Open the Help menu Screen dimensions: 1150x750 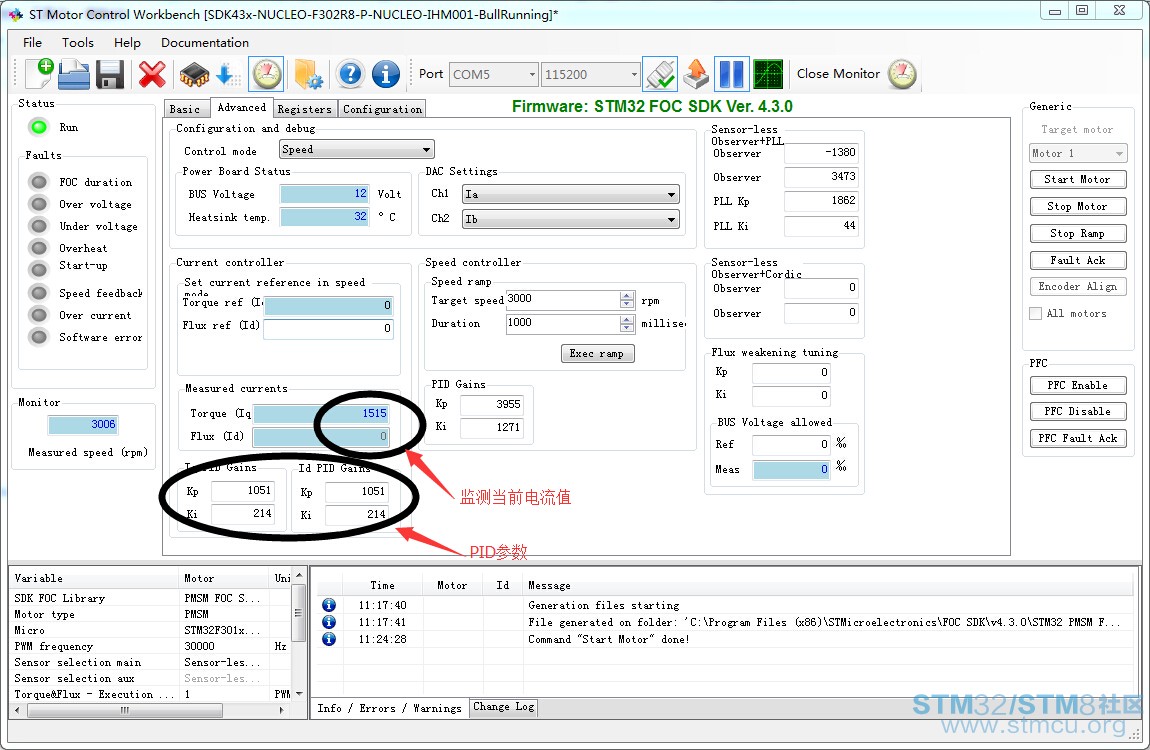tap(127, 43)
